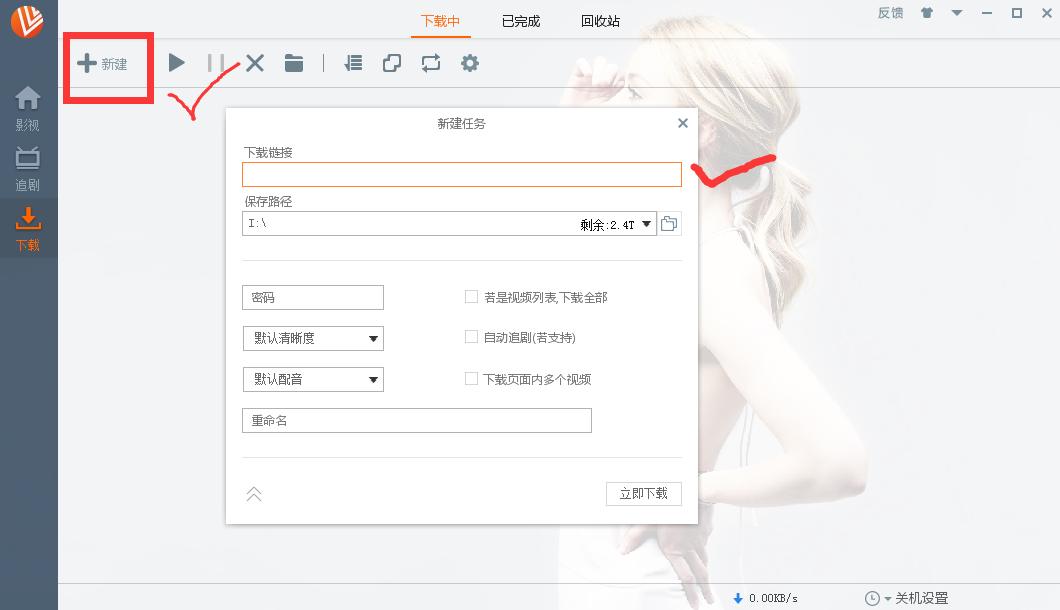Click the download queue list icon
The image size is (1060, 610).
352,63
